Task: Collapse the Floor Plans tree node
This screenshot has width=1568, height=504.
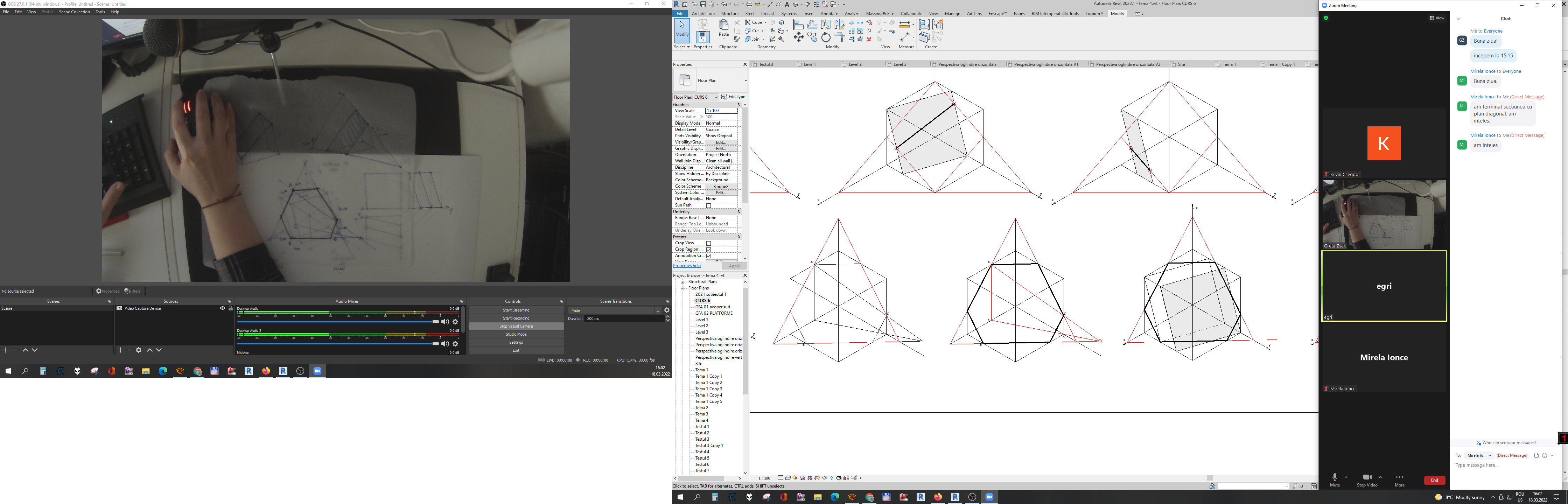Action: (682, 288)
